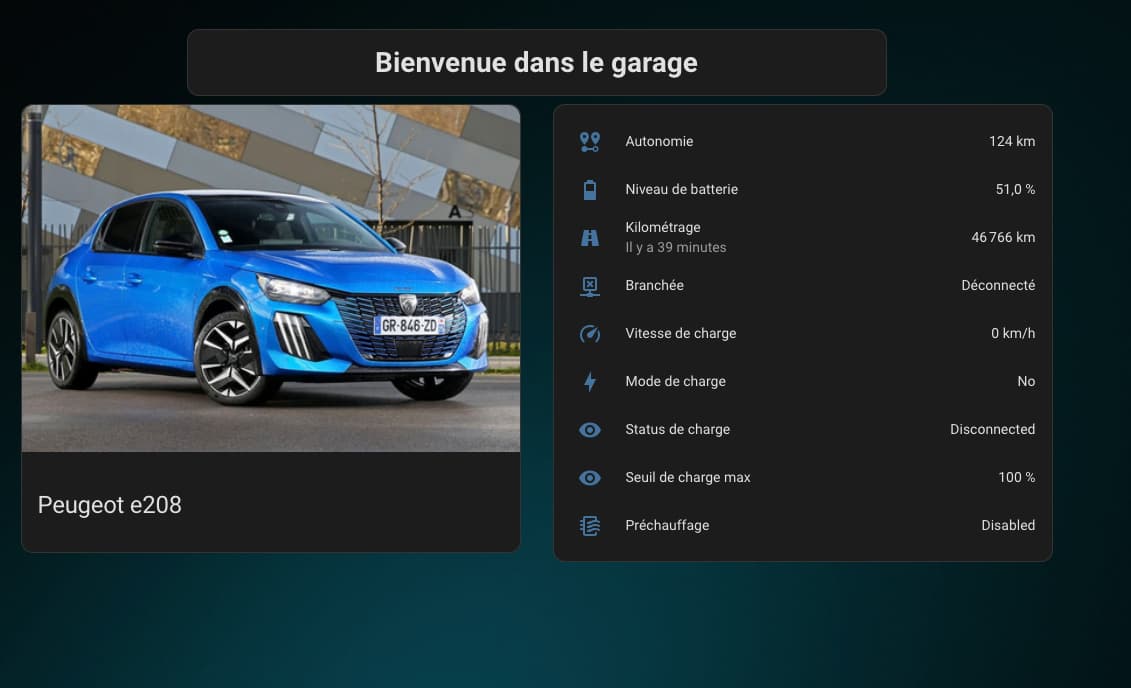This screenshot has width=1131, height=688.
Task: Click the Status de charge eye icon
Action: coord(590,429)
